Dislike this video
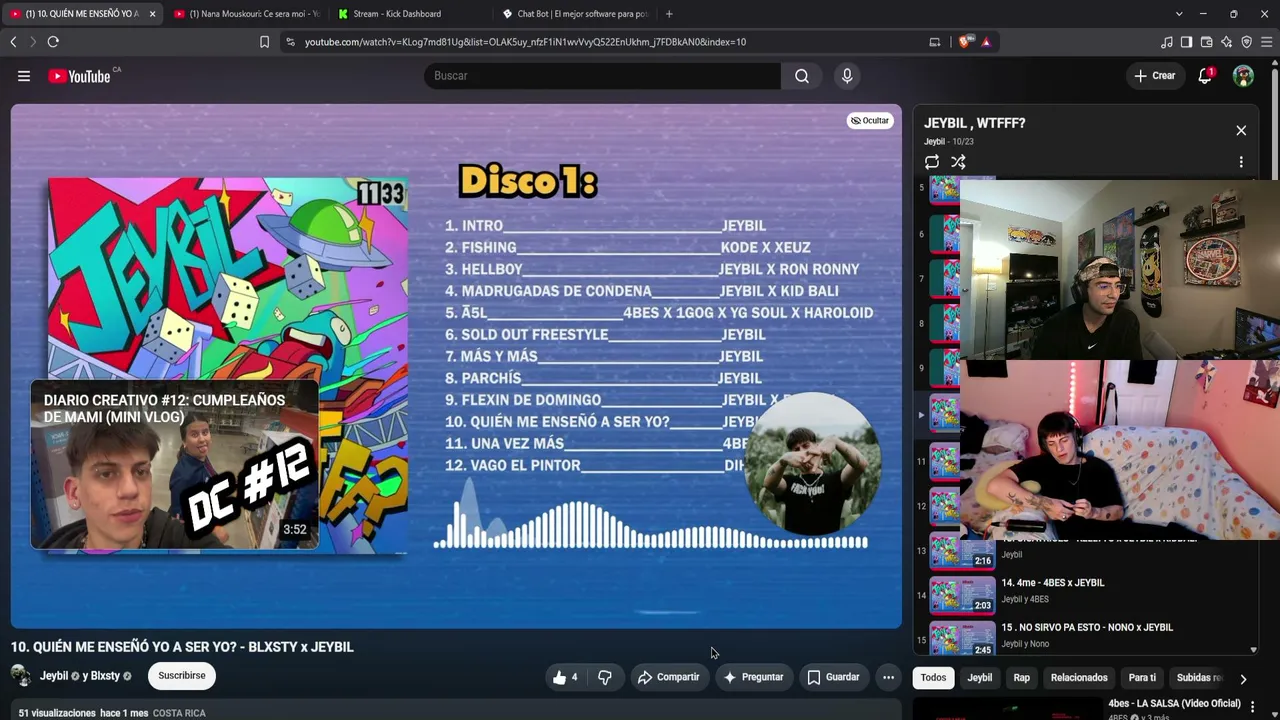Viewport: 1280px width, 720px height. (605, 677)
